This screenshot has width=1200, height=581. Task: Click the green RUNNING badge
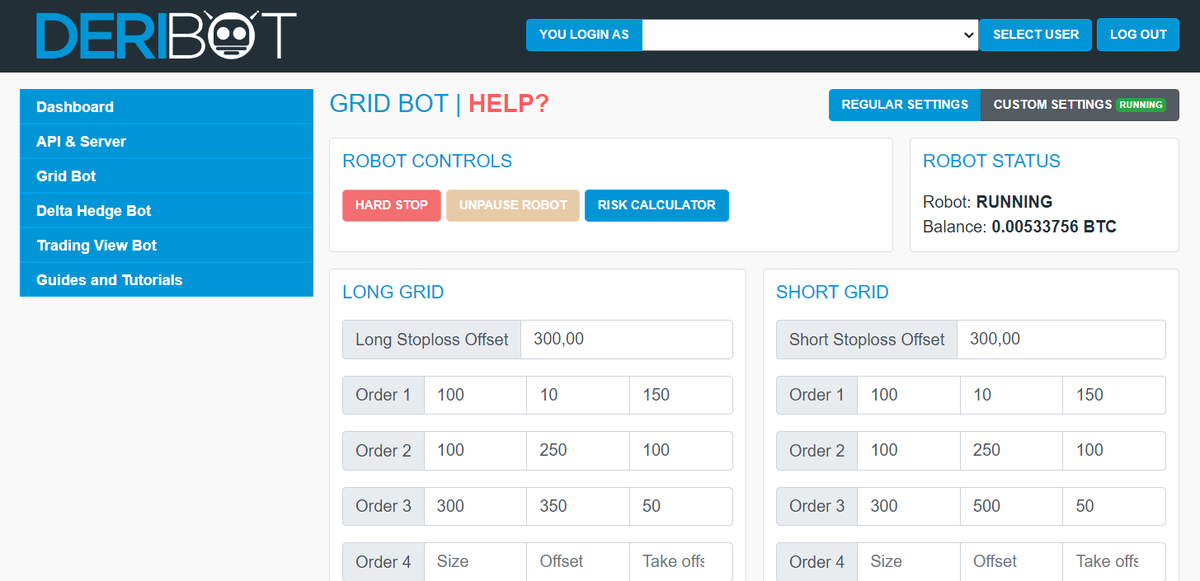pyautogui.click(x=1141, y=105)
